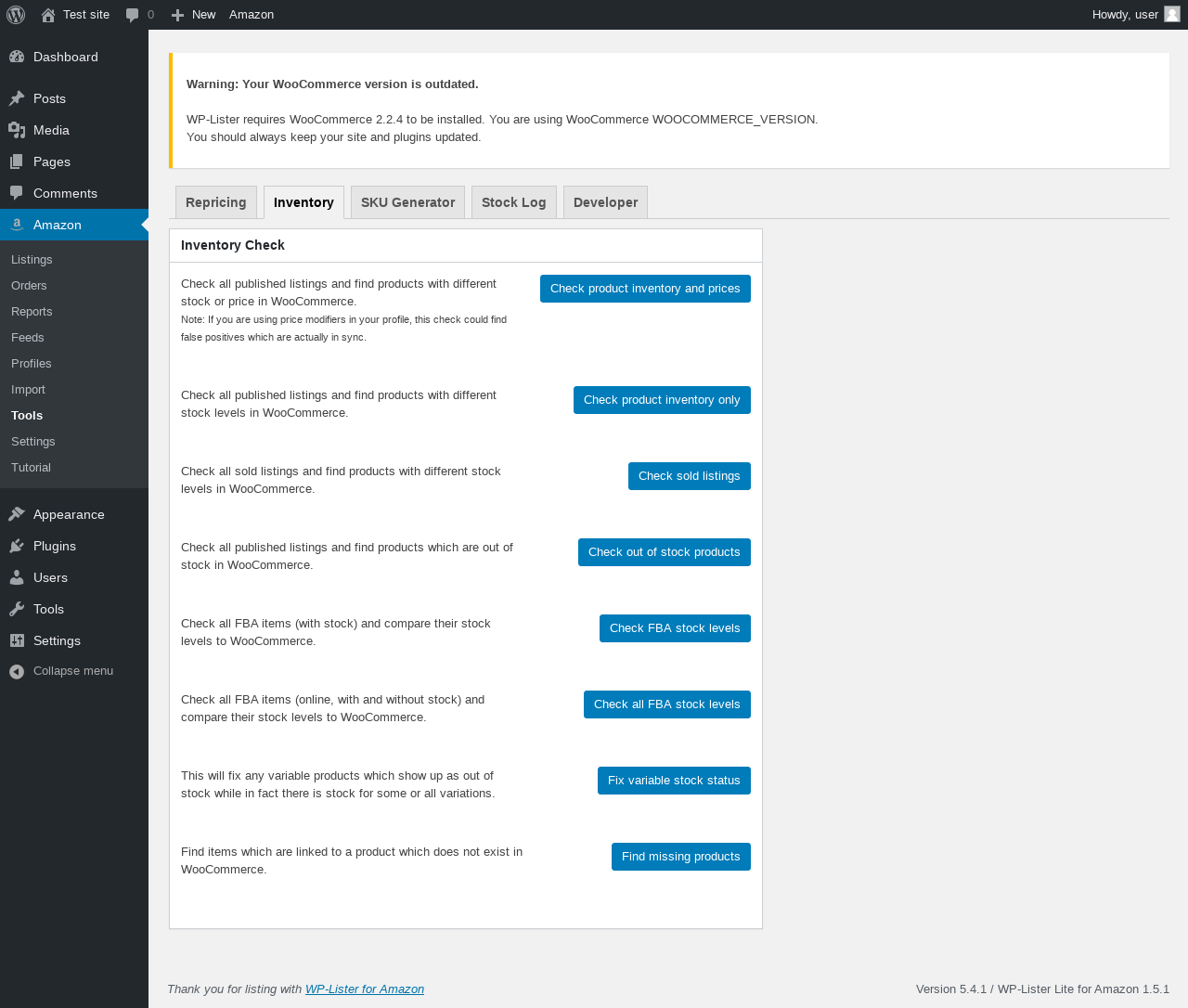Open Profiles submenu under Amazon
The height and width of the screenshot is (1008, 1188).
point(32,364)
